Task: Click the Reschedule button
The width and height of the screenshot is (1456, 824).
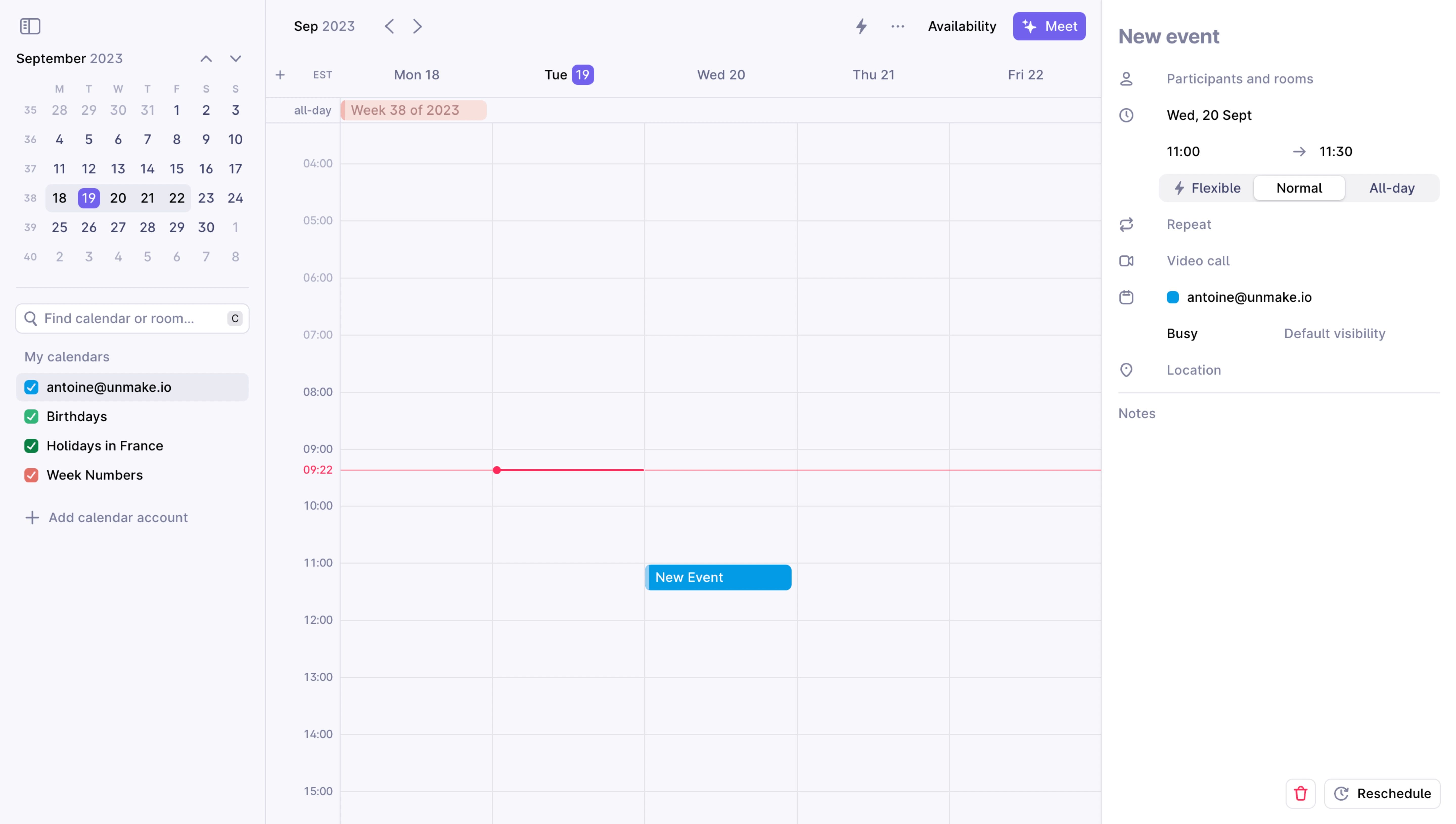Action: tap(1382, 793)
